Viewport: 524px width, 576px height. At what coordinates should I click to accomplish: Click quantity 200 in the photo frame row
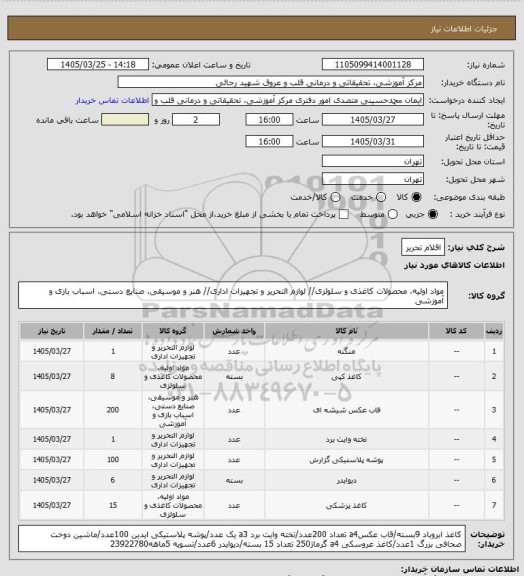click(x=113, y=410)
